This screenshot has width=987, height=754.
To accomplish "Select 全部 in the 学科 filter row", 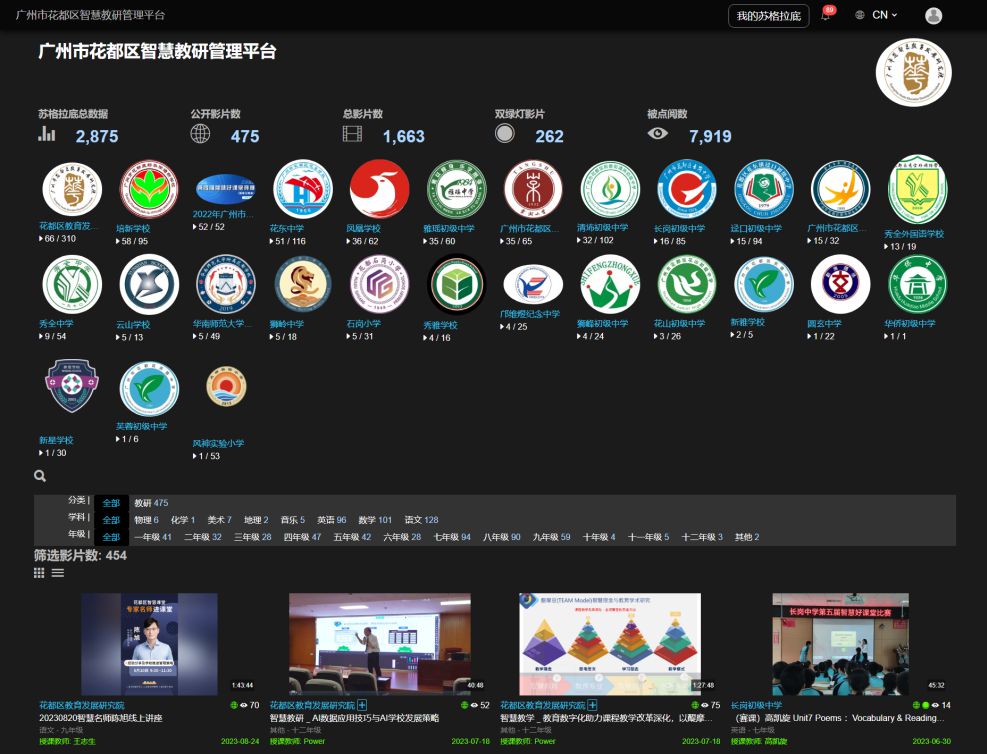I will [x=111, y=520].
